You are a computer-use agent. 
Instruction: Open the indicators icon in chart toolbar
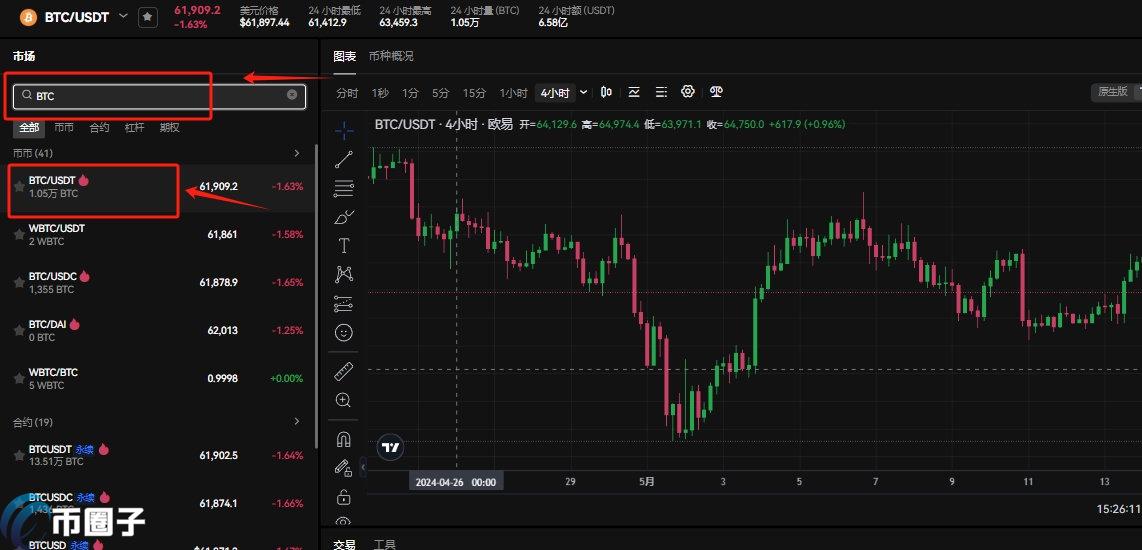tap(634, 92)
